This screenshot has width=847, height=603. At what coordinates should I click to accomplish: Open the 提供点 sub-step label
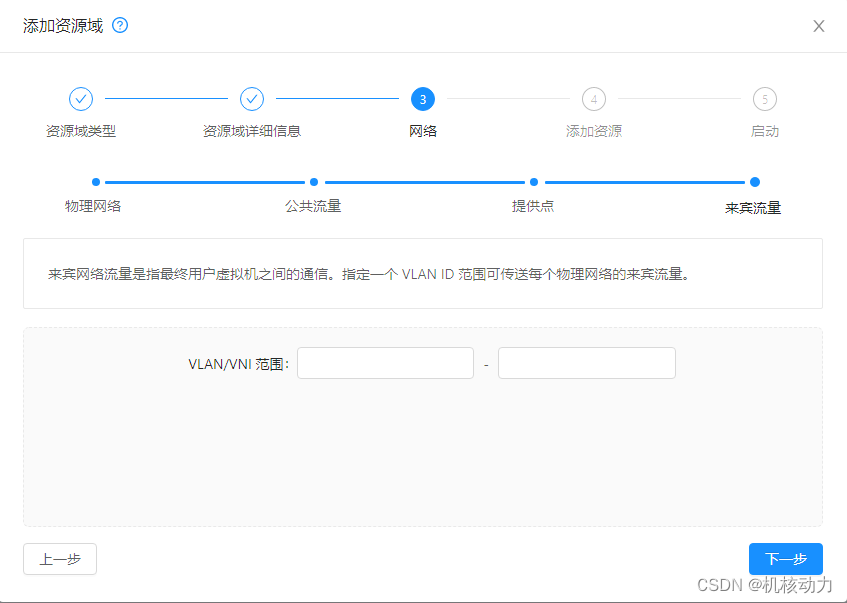(533, 206)
